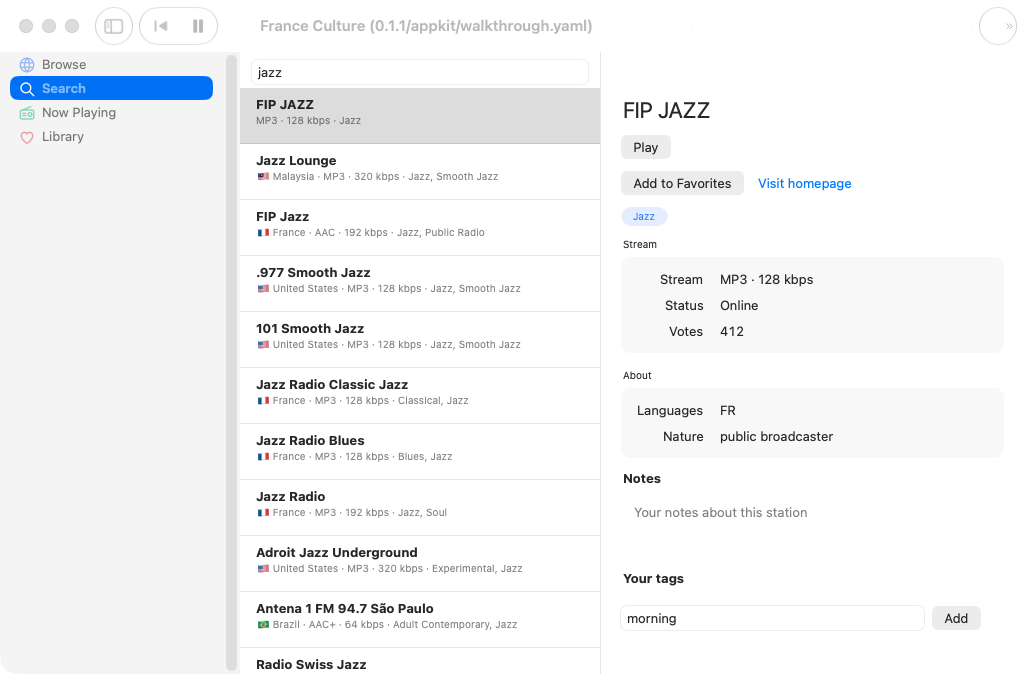Viewport: 1024px width, 674px height.
Task: Click the Brazil flag on Antena 1 FM
Action: (263, 625)
